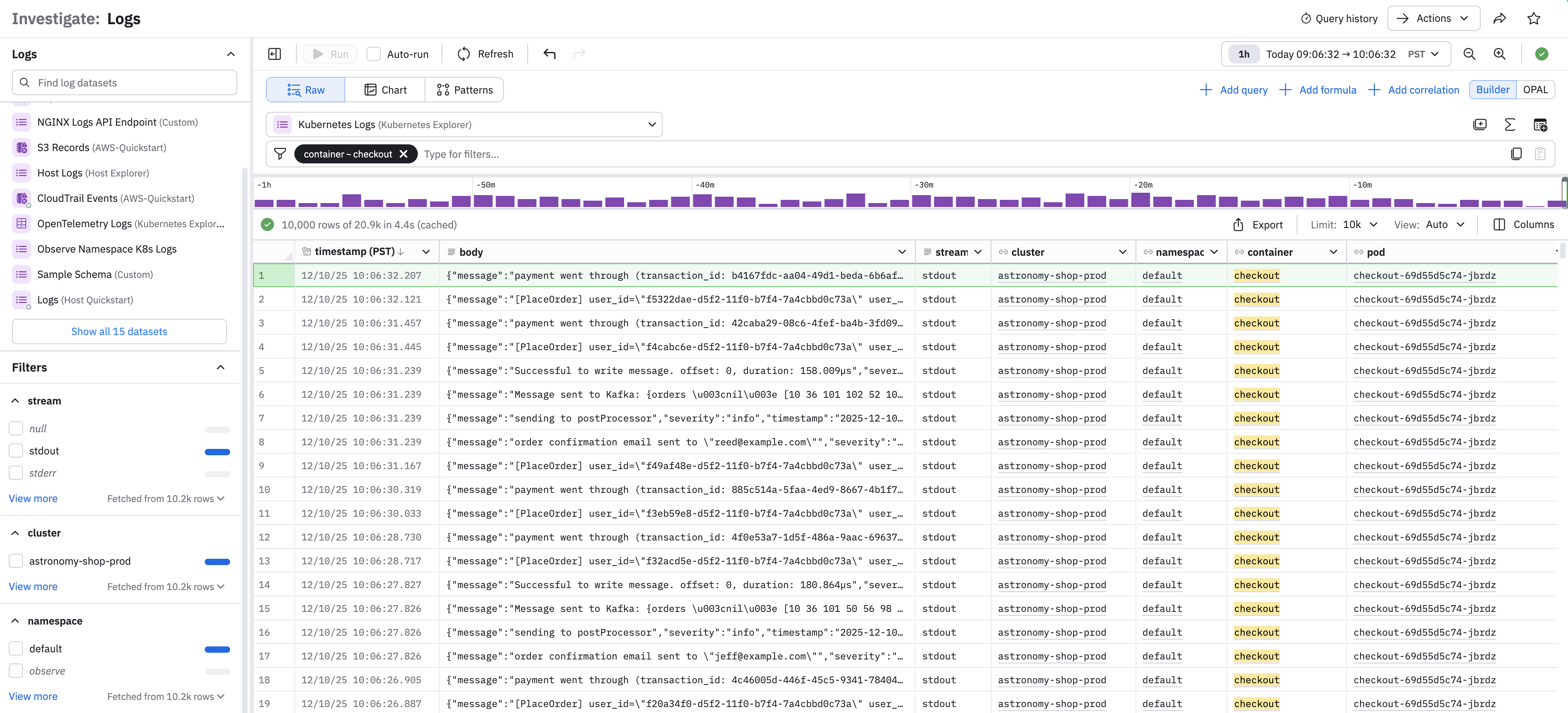
Task: Click the zoom out time range icon
Action: point(1469,54)
